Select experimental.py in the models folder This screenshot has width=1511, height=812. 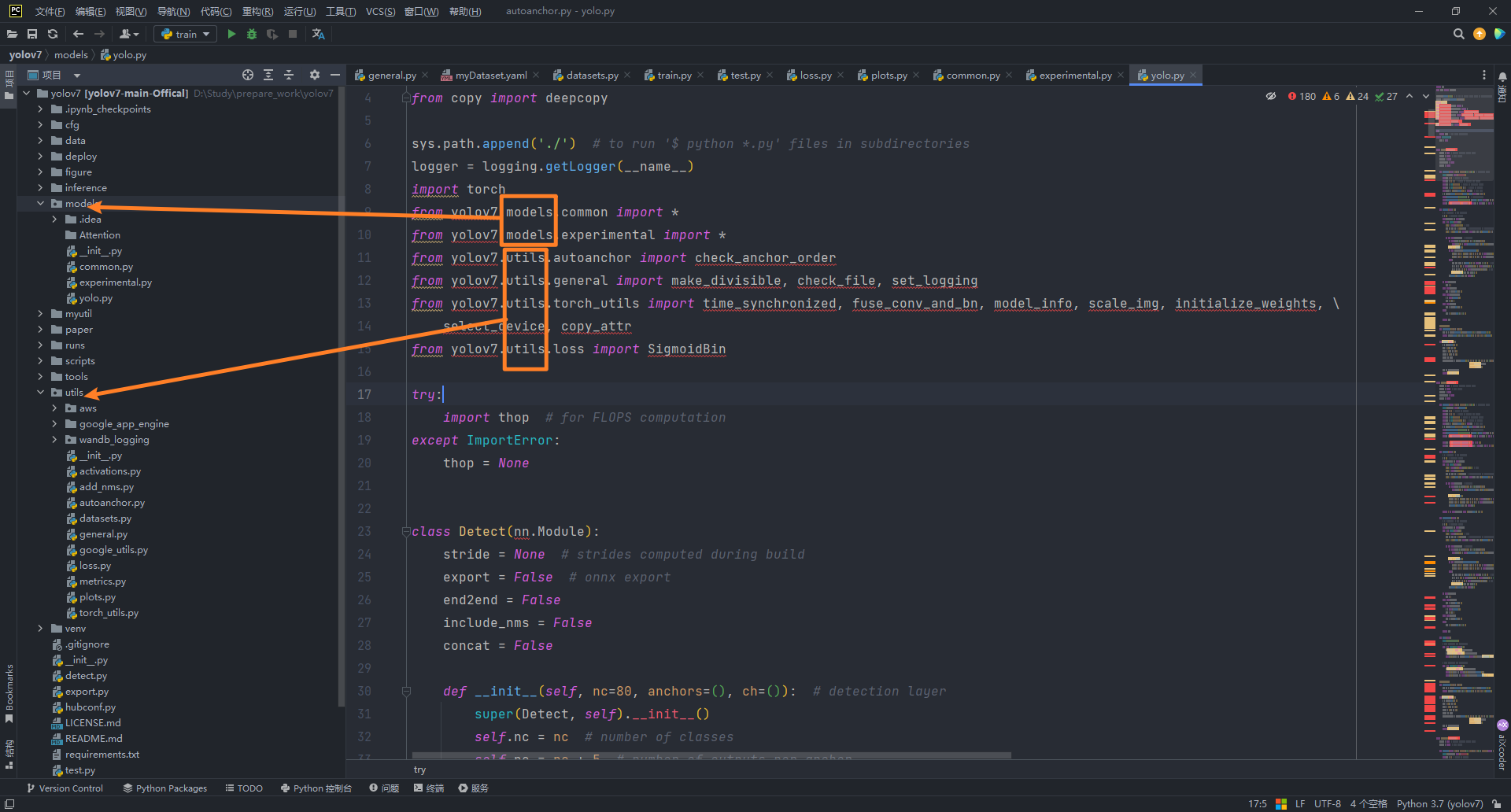[x=116, y=282]
